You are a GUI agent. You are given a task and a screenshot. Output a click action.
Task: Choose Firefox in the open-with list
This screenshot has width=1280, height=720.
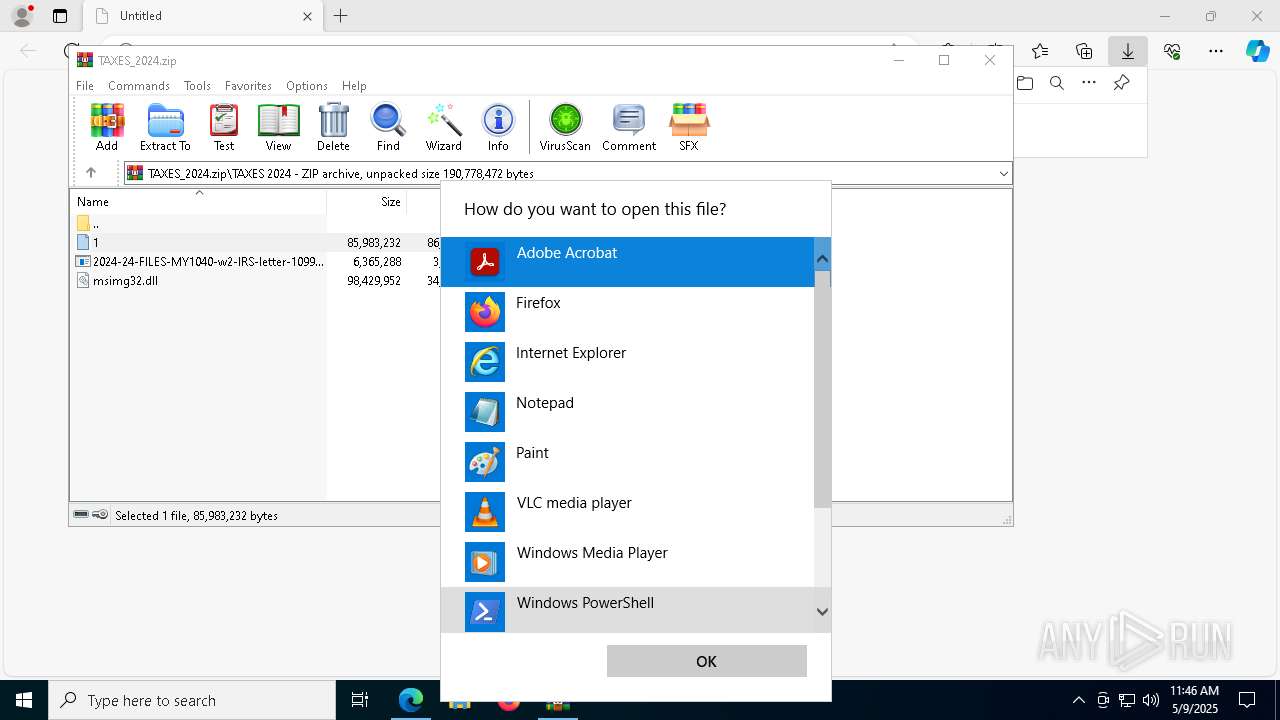[628, 312]
